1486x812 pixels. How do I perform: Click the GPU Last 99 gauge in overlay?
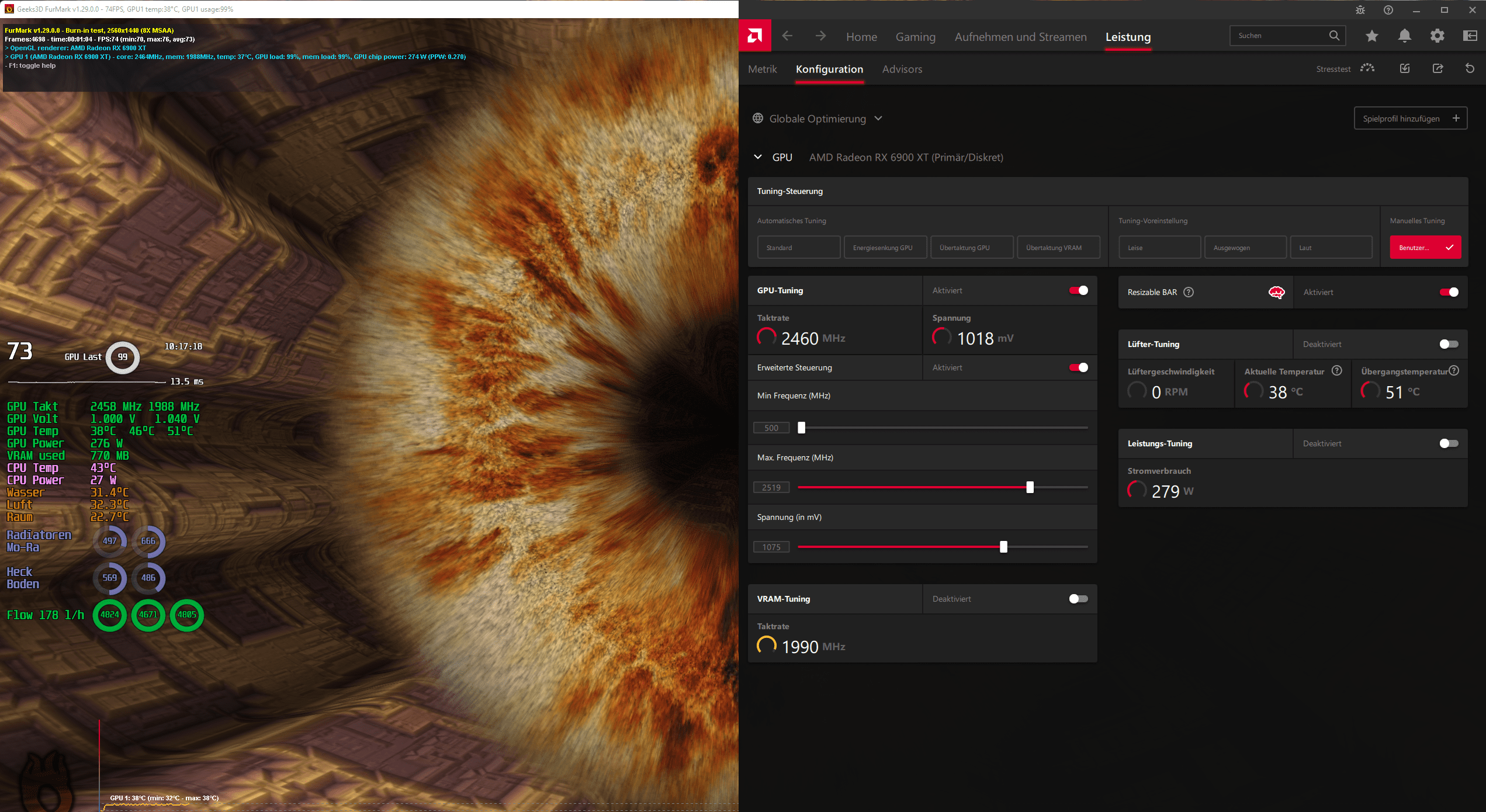pos(123,357)
